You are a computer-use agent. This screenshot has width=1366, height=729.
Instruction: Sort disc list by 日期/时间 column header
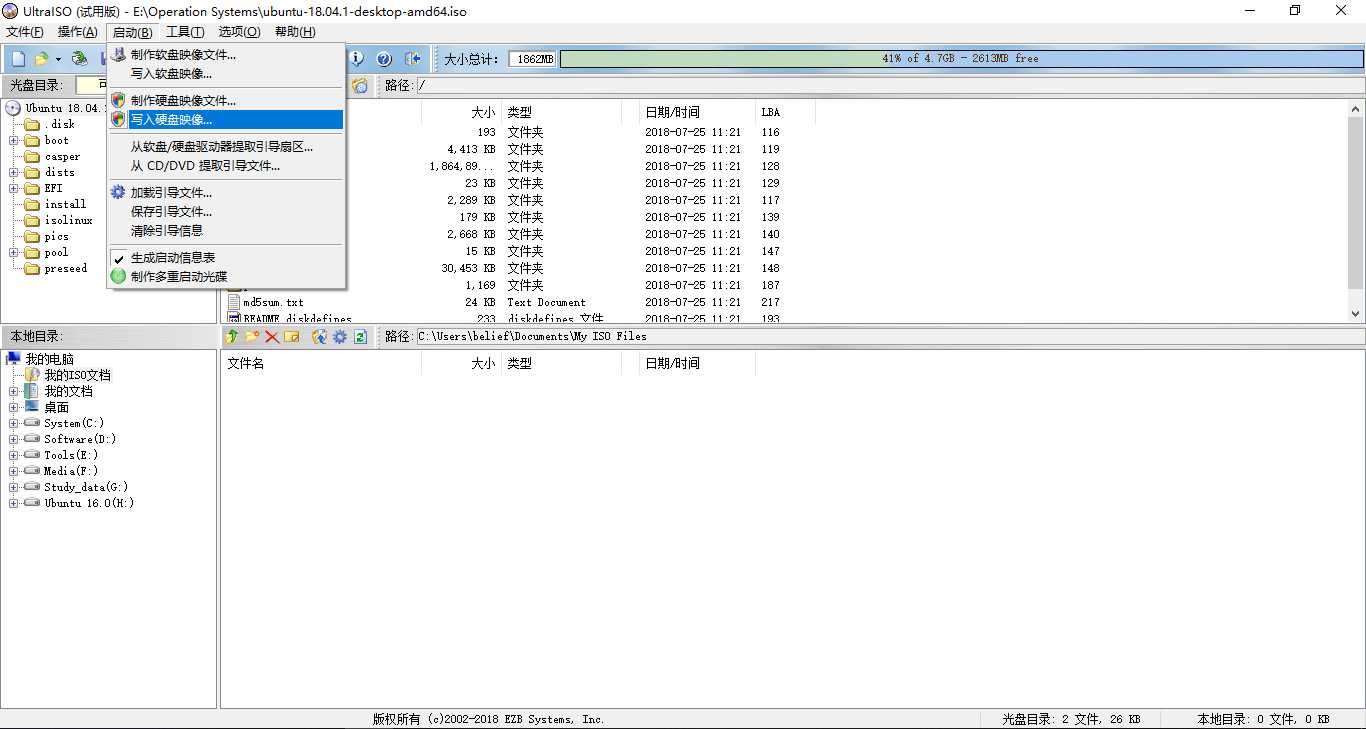point(697,112)
